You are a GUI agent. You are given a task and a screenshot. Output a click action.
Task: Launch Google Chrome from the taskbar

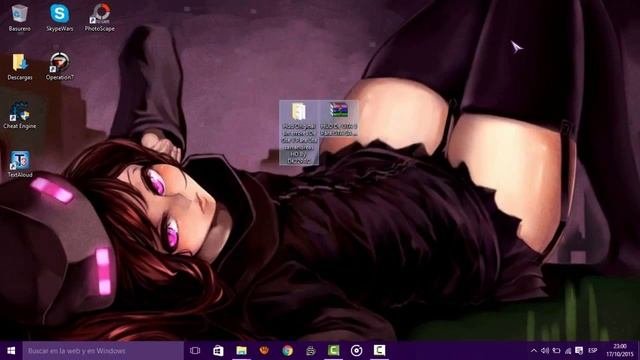click(x=287, y=351)
